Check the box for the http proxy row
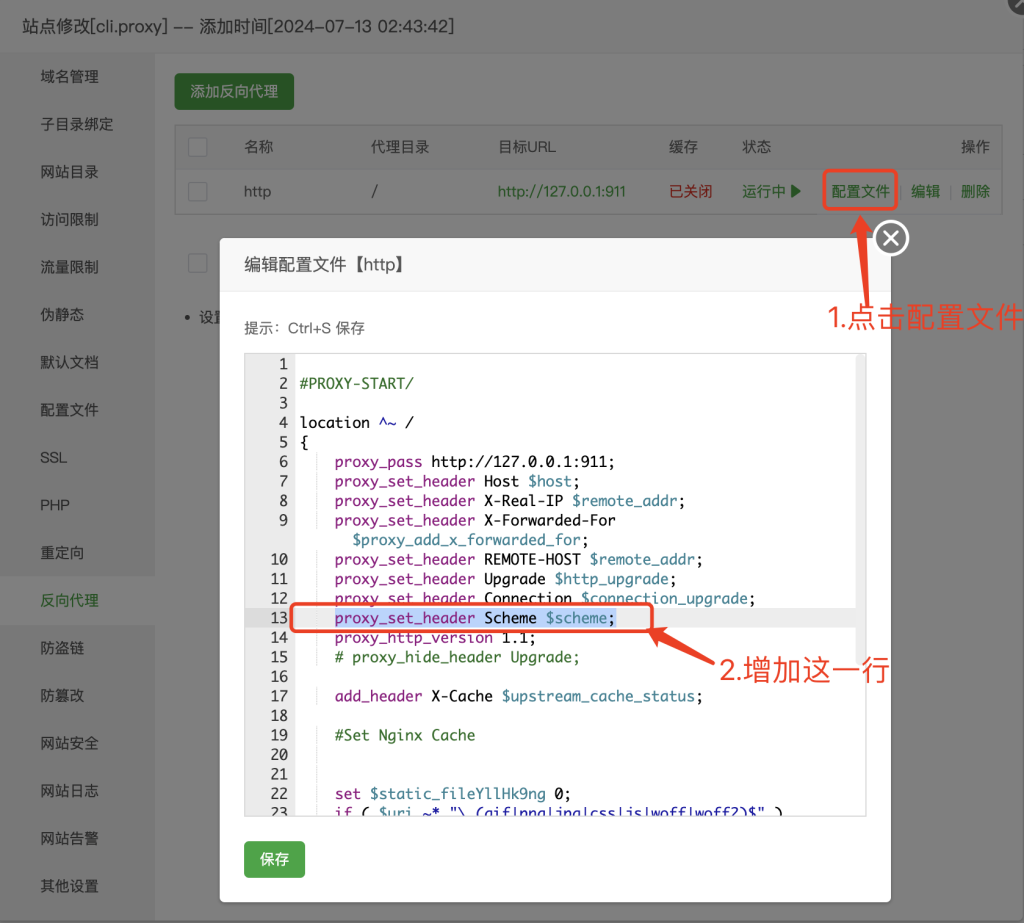The width and height of the screenshot is (1024, 923). [198, 191]
